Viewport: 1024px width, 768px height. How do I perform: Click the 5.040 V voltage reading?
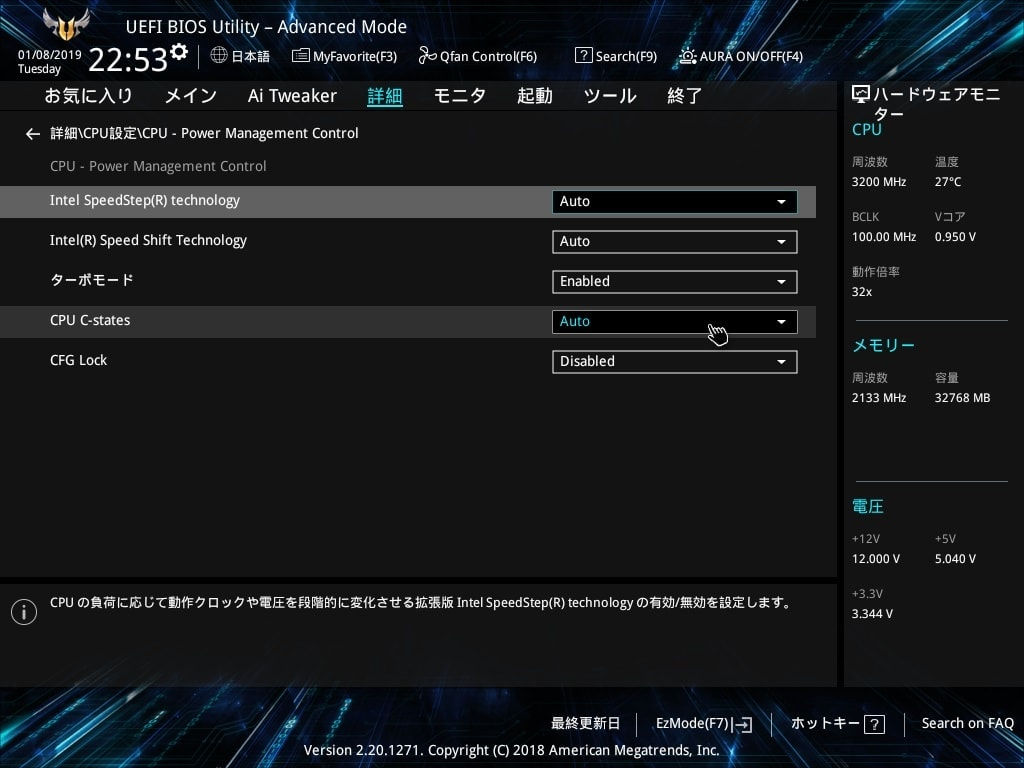[x=955, y=559]
